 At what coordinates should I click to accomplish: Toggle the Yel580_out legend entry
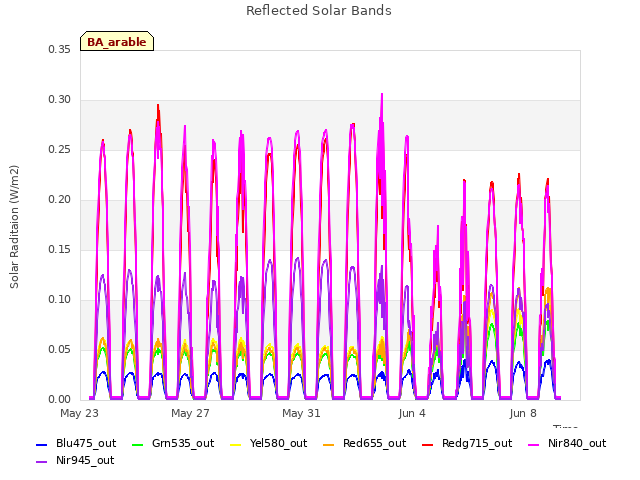click(x=269, y=444)
